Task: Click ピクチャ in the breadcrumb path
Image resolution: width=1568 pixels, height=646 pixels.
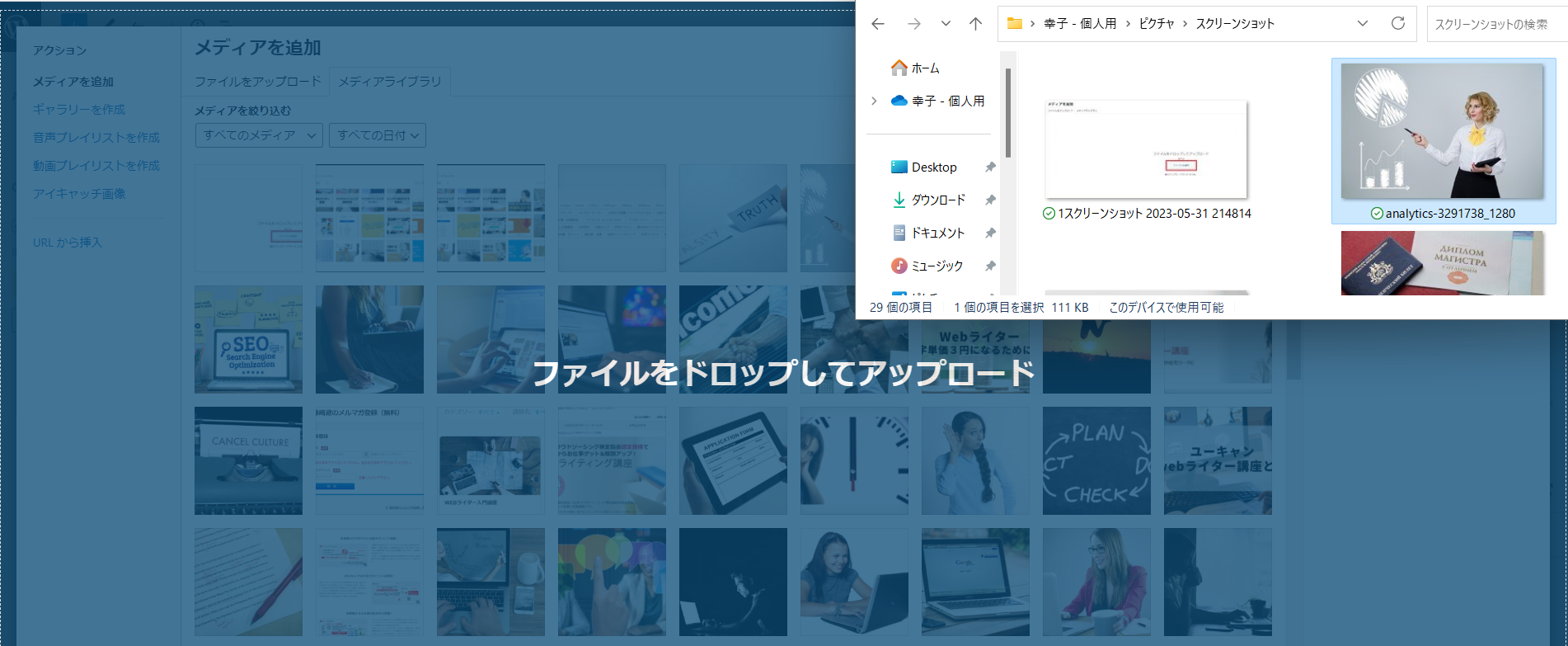Action: (x=1157, y=23)
